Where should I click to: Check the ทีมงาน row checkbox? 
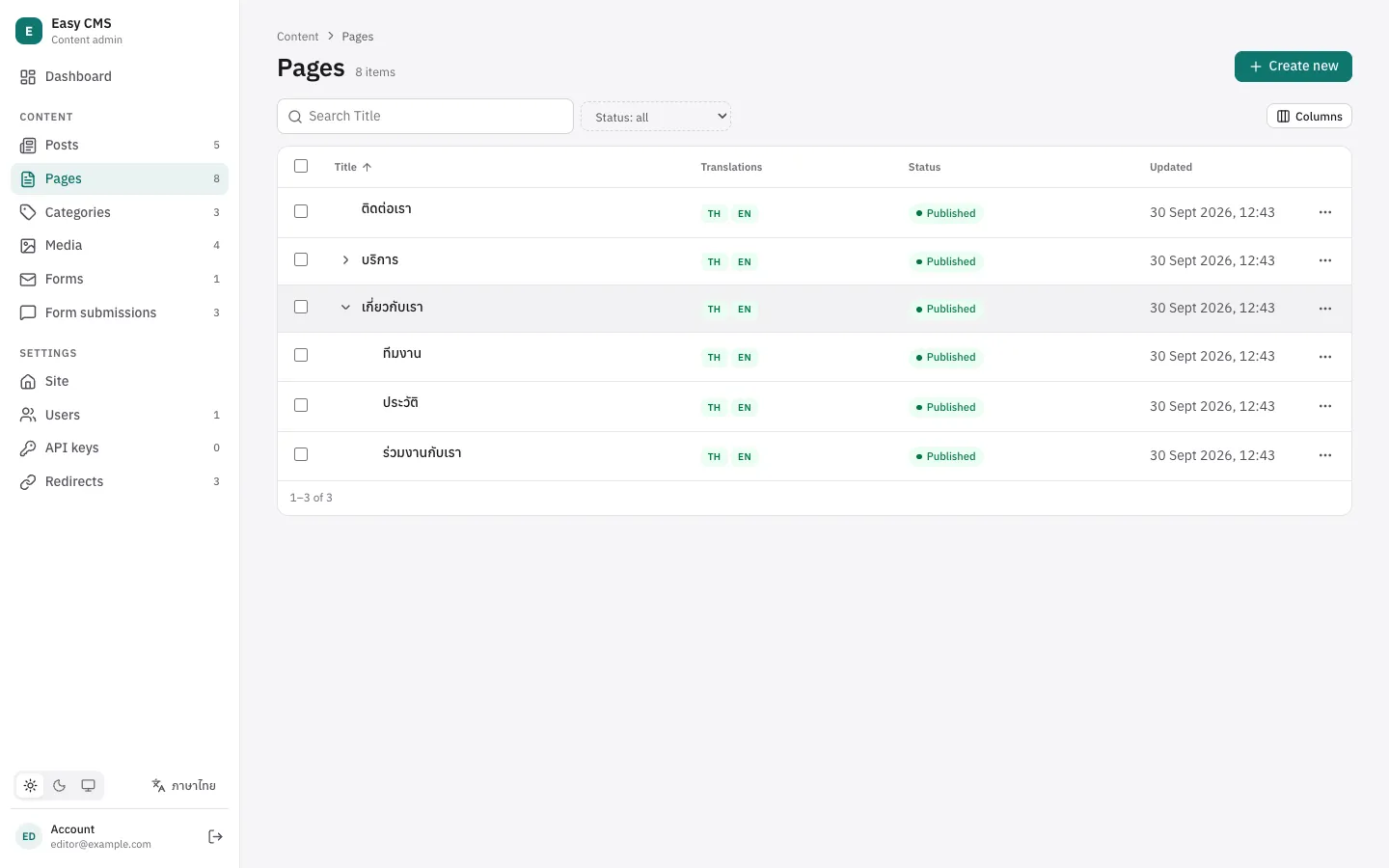point(301,355)
